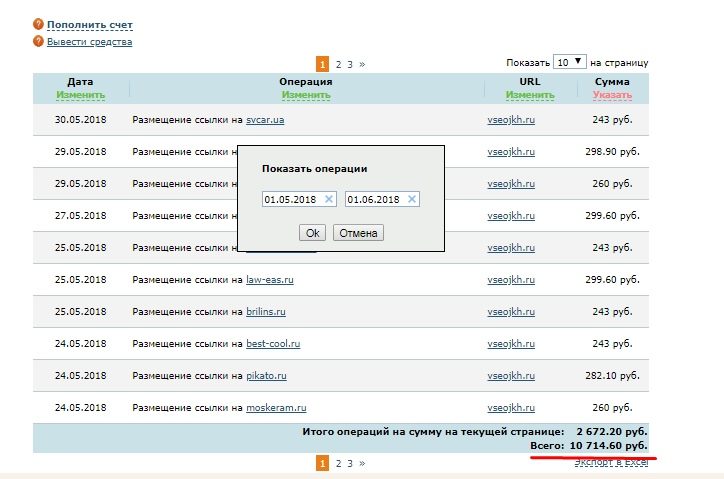Expand the rows-per-page dropdown showing 10
724x479 pixels.
570,62
